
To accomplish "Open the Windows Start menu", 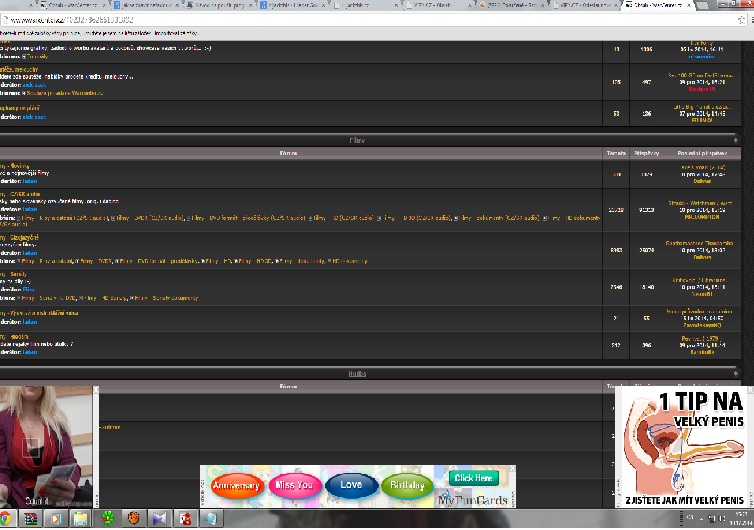I will 8,518.
